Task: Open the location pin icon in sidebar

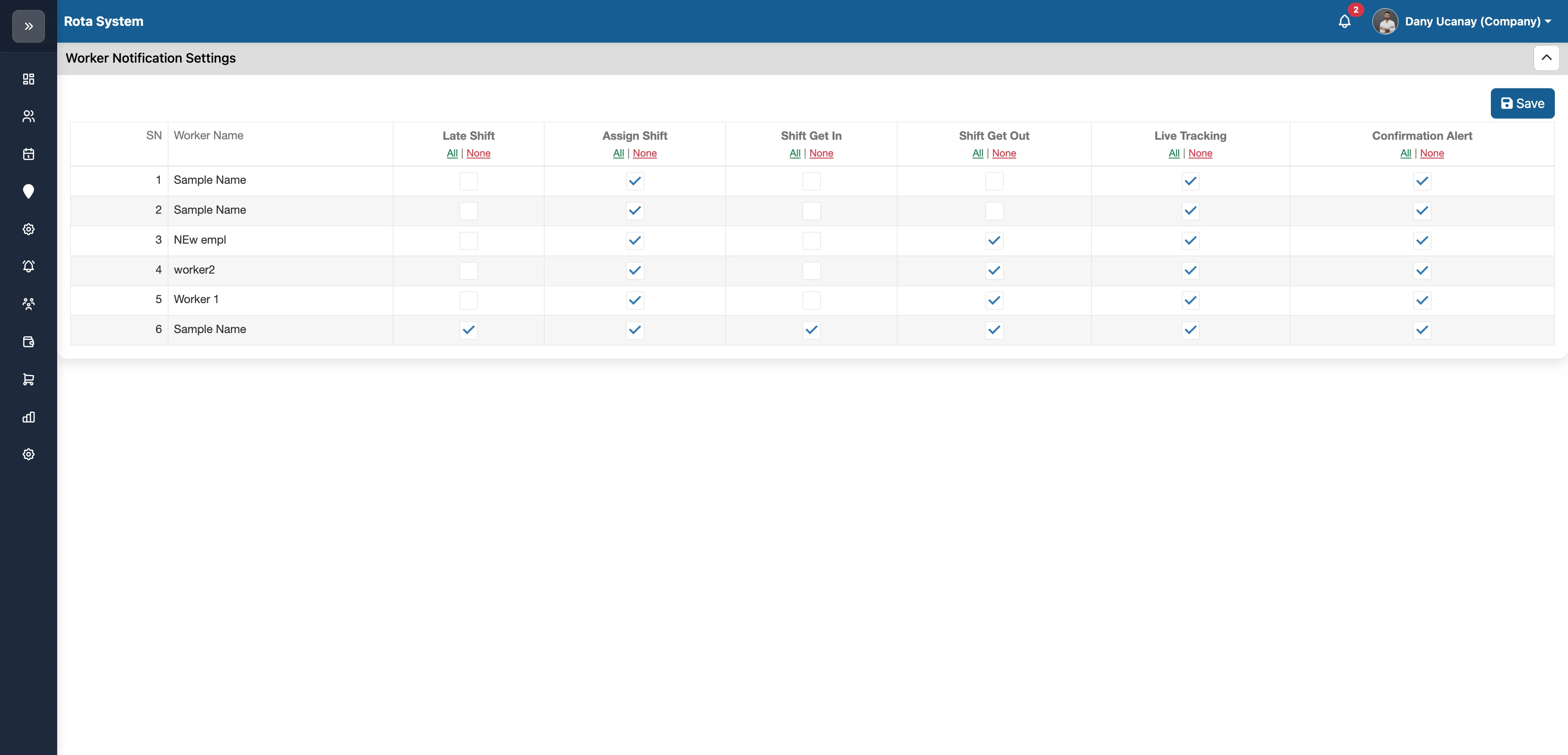Action: [28, 191]
